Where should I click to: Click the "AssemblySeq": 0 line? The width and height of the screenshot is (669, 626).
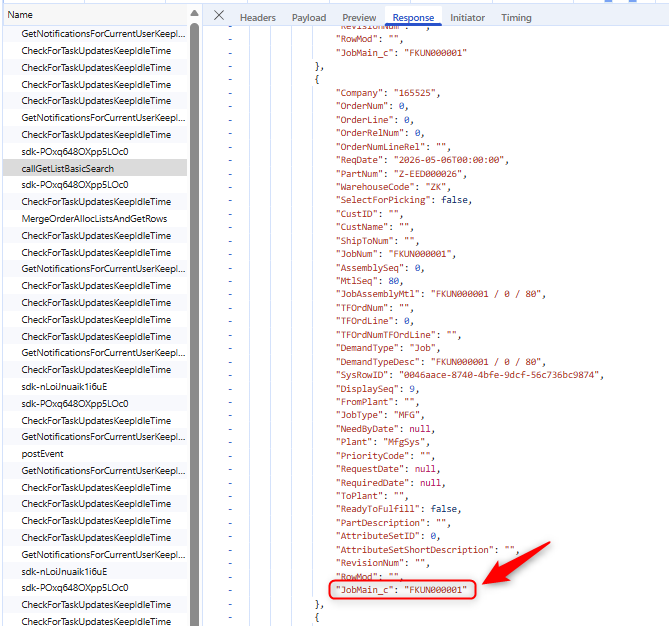pyautogui.click(x=380, y=268)
